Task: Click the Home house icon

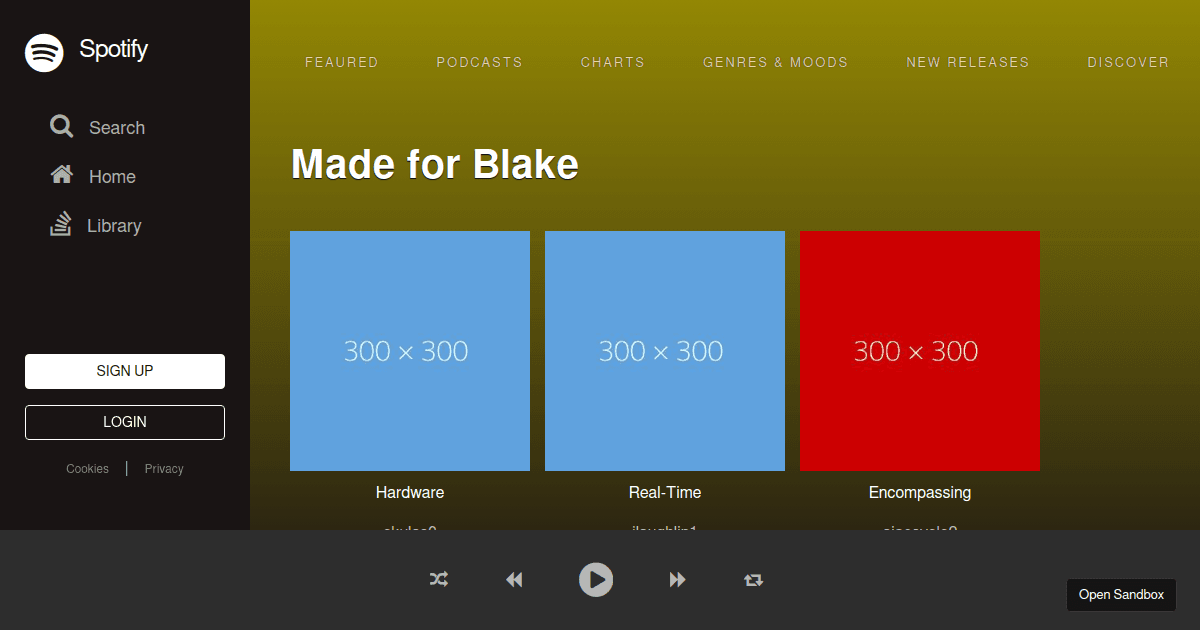Action: coord(62,175)
